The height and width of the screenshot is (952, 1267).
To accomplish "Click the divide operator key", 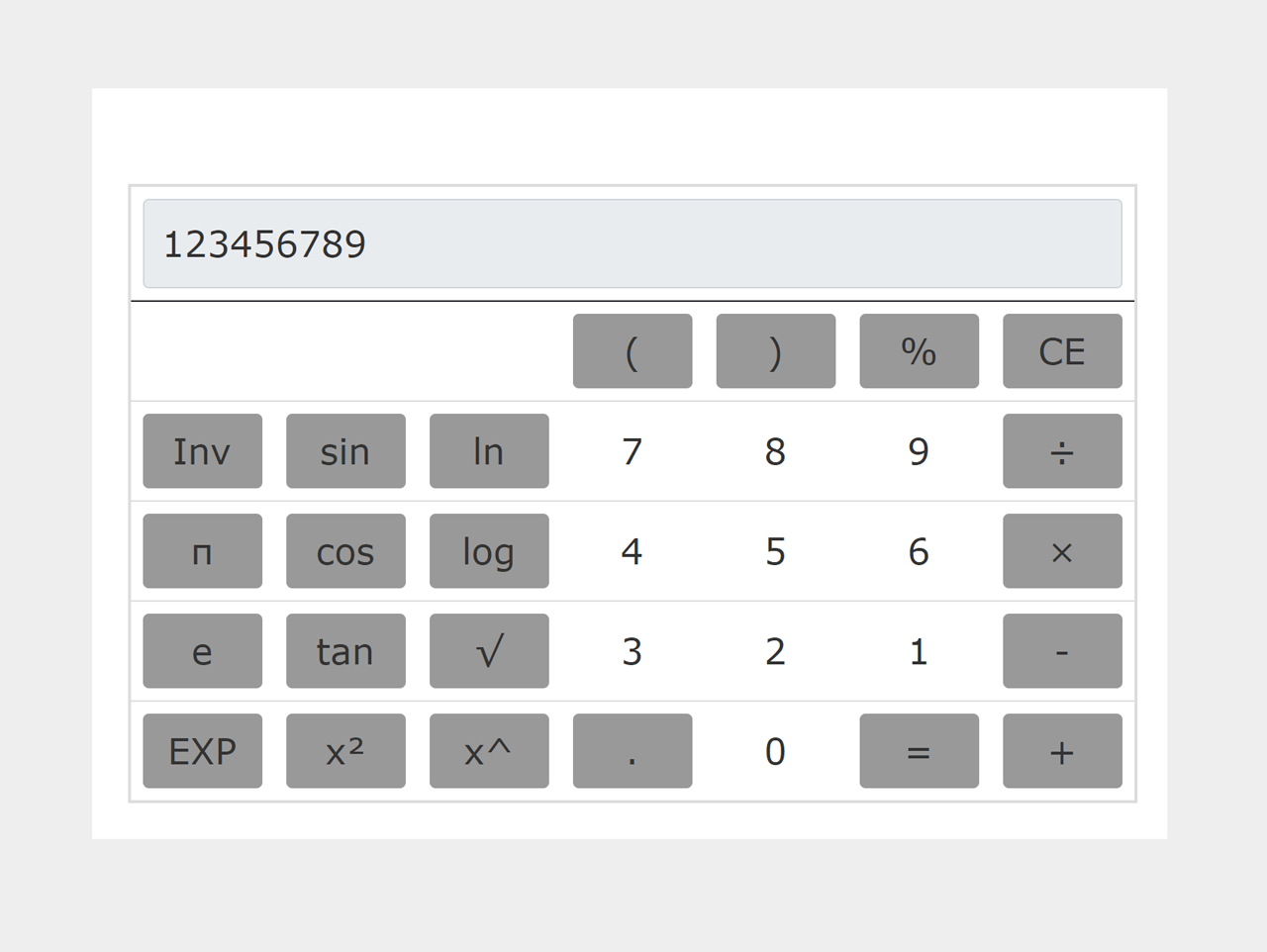I will [x=1061, y=451].
